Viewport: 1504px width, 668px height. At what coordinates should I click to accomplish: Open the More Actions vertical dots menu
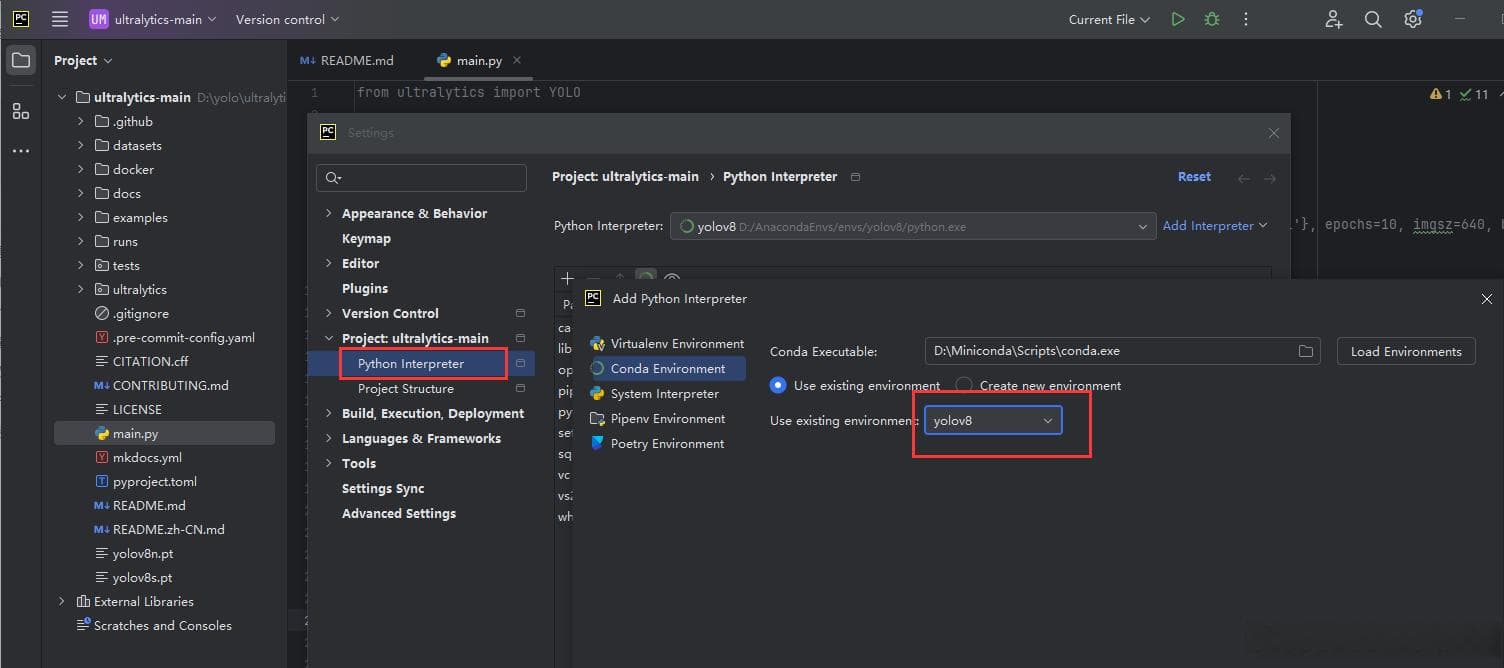[x=1246, y=19]
